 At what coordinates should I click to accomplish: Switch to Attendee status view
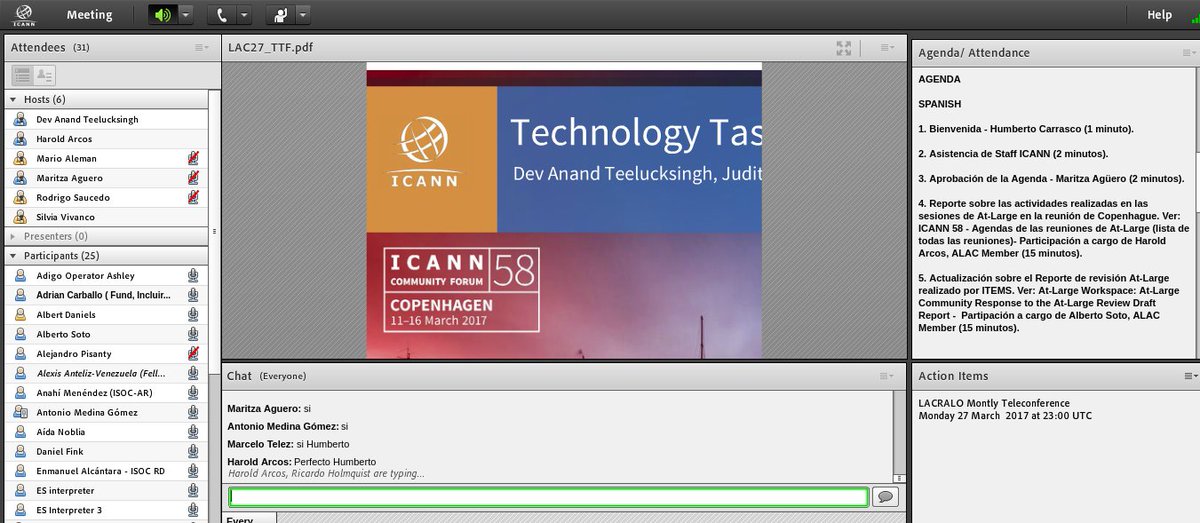pos(44,75)
